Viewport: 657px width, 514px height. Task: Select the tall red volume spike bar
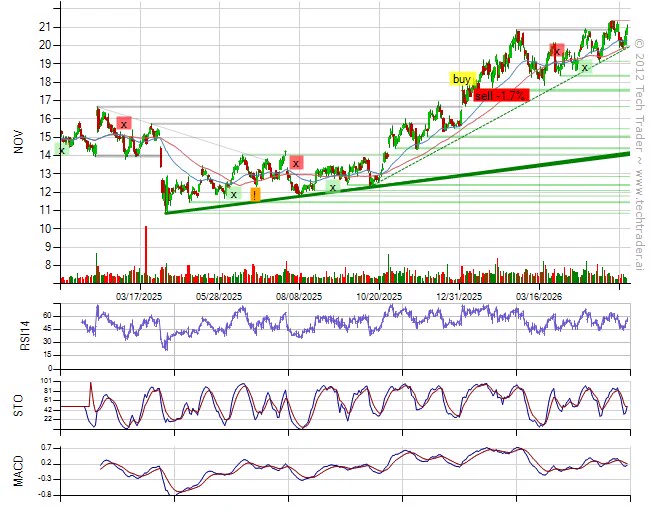pyautogui.click(x=146, y=254)
